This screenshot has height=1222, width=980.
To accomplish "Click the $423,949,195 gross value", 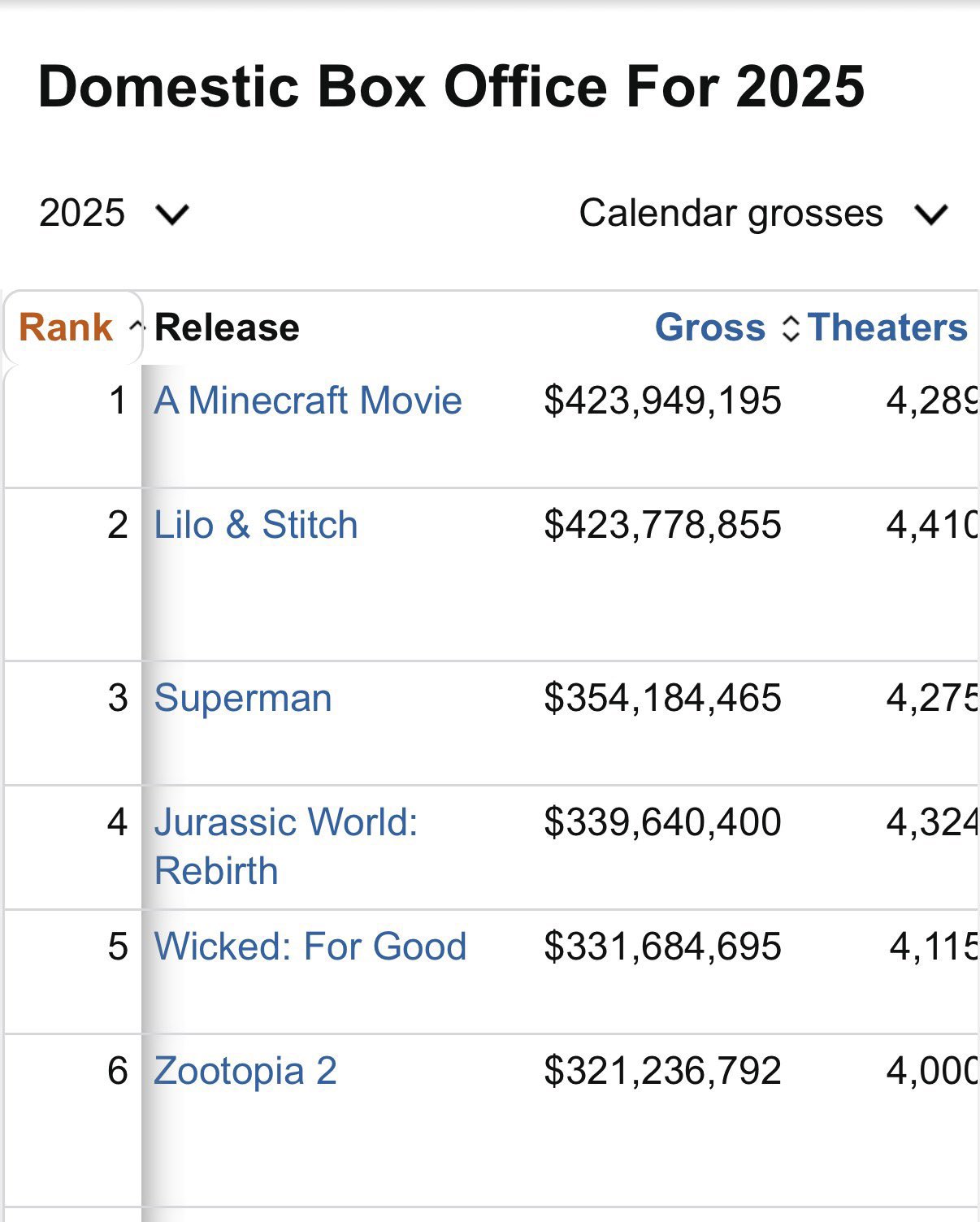I will [x=662, y=401].
